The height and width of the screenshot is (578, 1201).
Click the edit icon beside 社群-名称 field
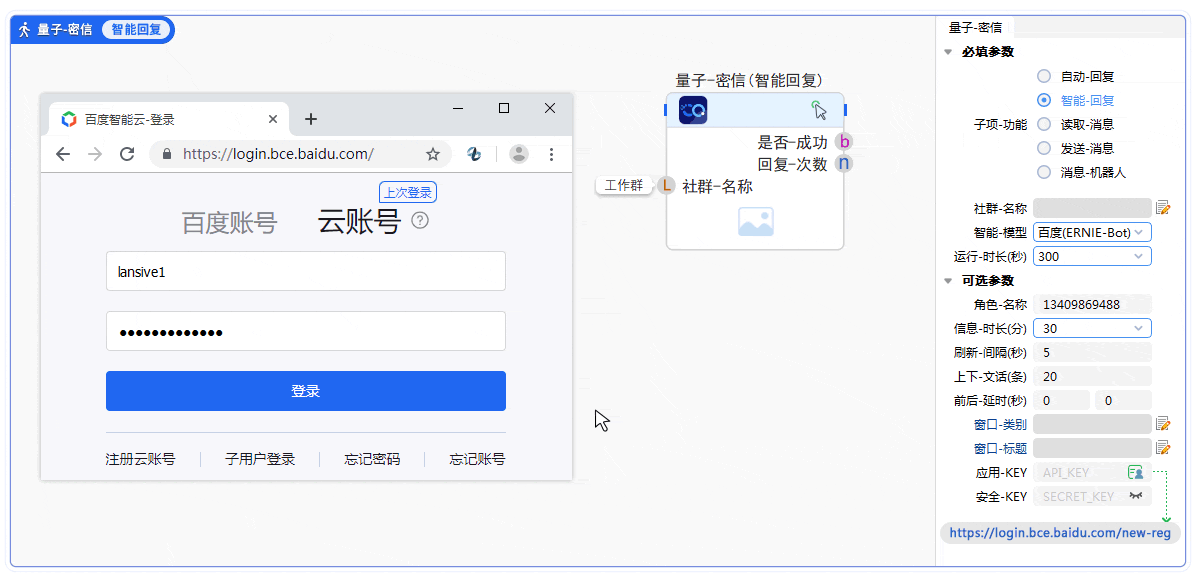tap(1163, 208)
